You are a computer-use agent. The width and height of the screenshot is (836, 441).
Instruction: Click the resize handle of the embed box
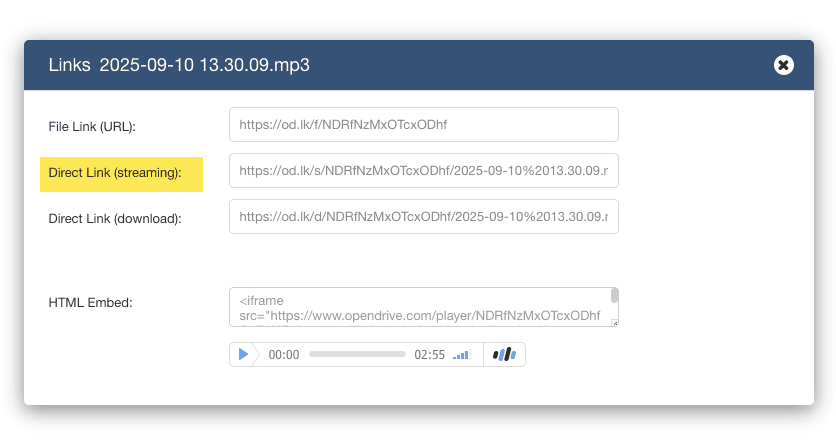click(614, 322)
